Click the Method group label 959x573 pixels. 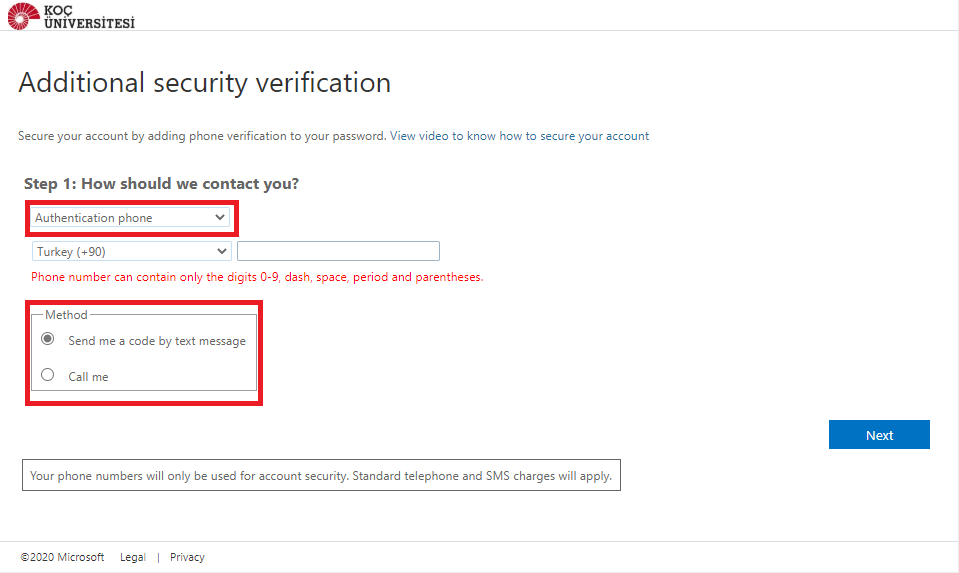66,315
